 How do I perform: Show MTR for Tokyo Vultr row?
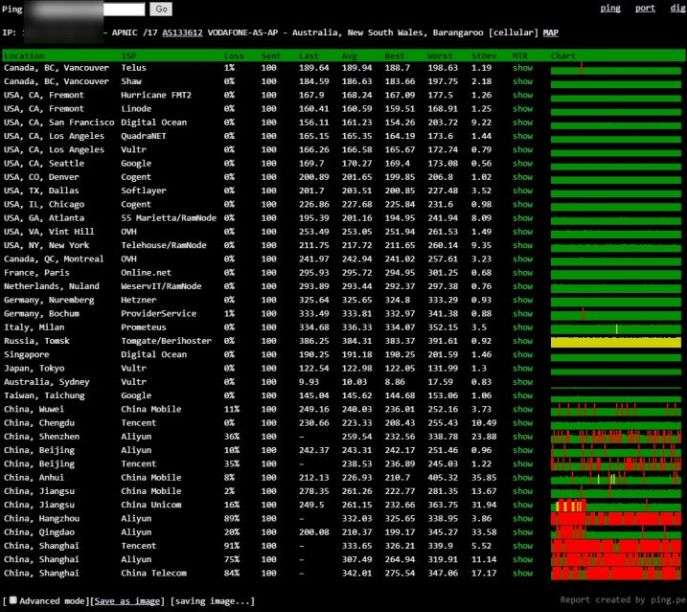523,368
